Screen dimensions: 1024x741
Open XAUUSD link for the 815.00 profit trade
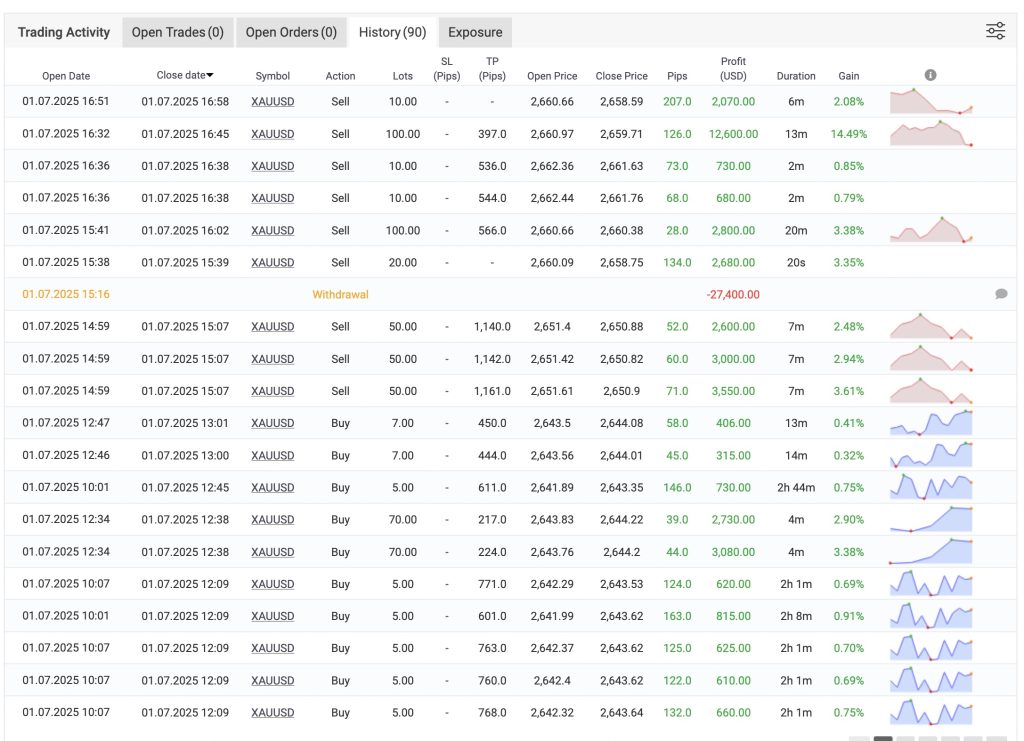(272, 616)
